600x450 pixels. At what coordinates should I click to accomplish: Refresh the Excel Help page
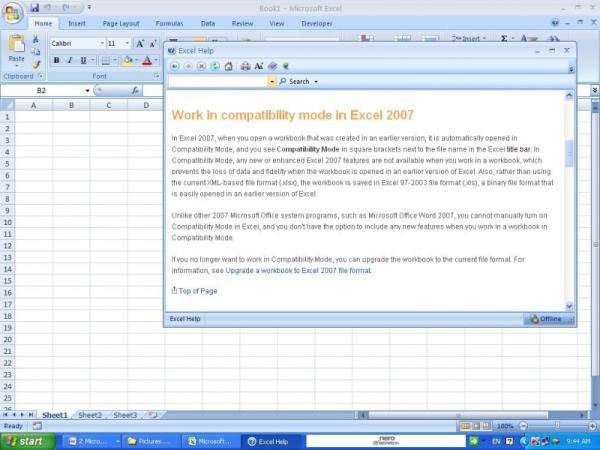(215, 66)
